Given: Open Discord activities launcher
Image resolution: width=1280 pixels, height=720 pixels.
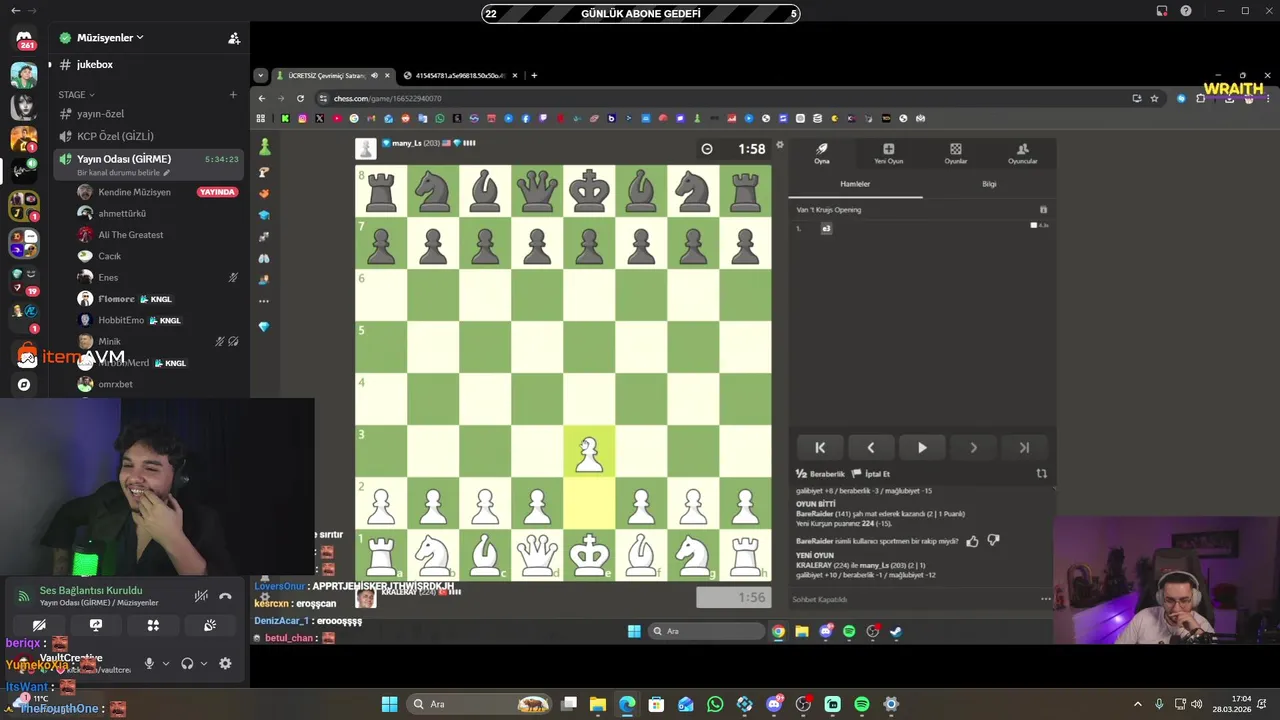Looking at the screenshot, I should click(x=153, y=625).
